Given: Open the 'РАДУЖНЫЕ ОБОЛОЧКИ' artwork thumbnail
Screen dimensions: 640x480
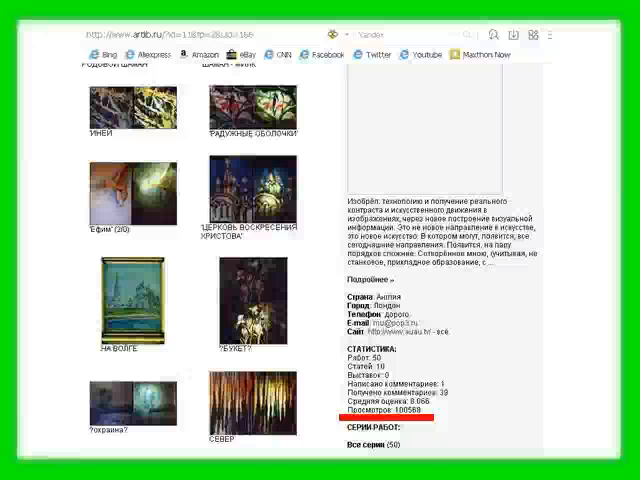Looking at the screenshot, I should point(253,107).
